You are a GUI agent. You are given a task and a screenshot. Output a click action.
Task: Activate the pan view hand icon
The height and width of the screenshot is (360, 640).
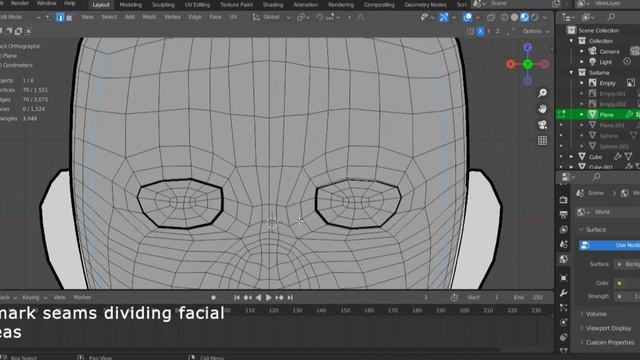[542, 109]
